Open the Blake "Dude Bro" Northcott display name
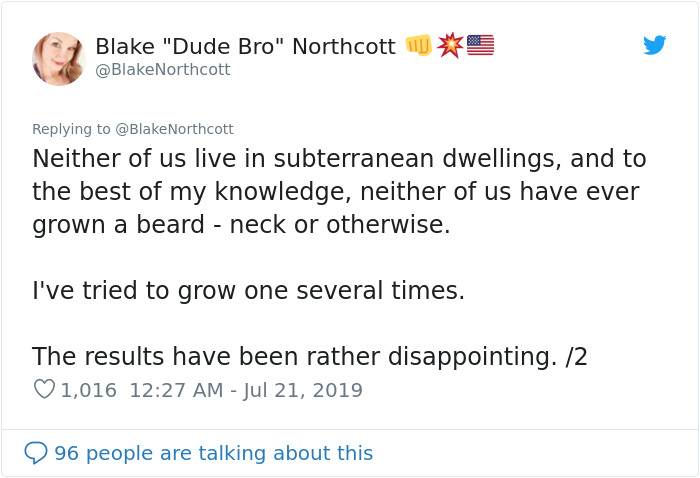Image resolution: width=700 pixels, height=478 pixels. pyautogui.click(x=245, y=47)
